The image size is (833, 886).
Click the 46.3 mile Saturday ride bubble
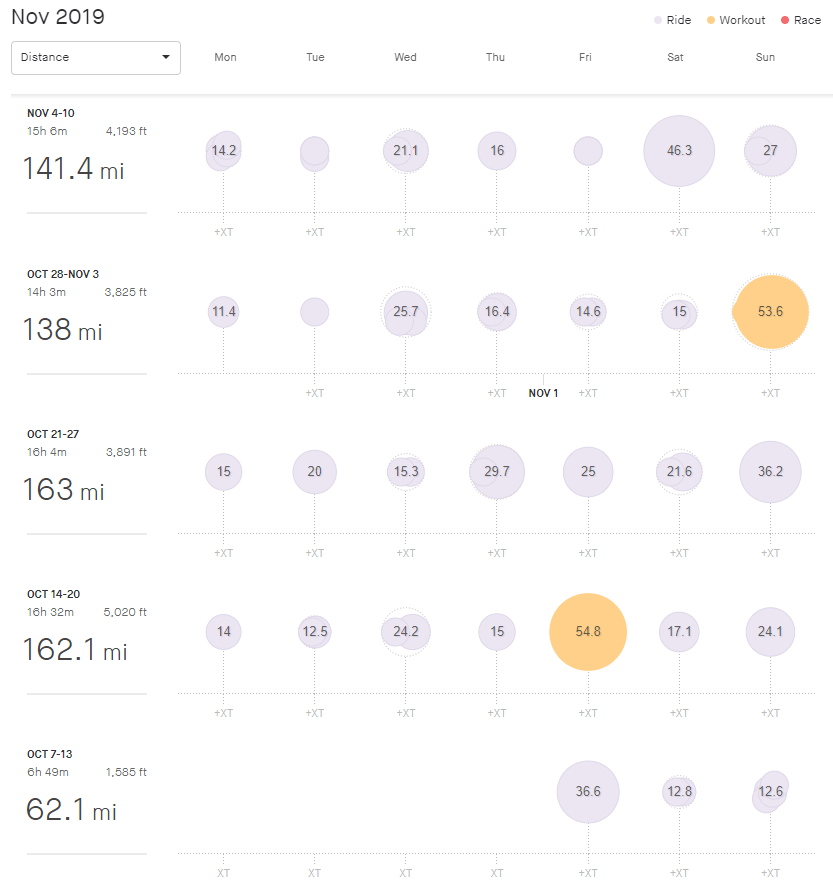click(679, 151)
